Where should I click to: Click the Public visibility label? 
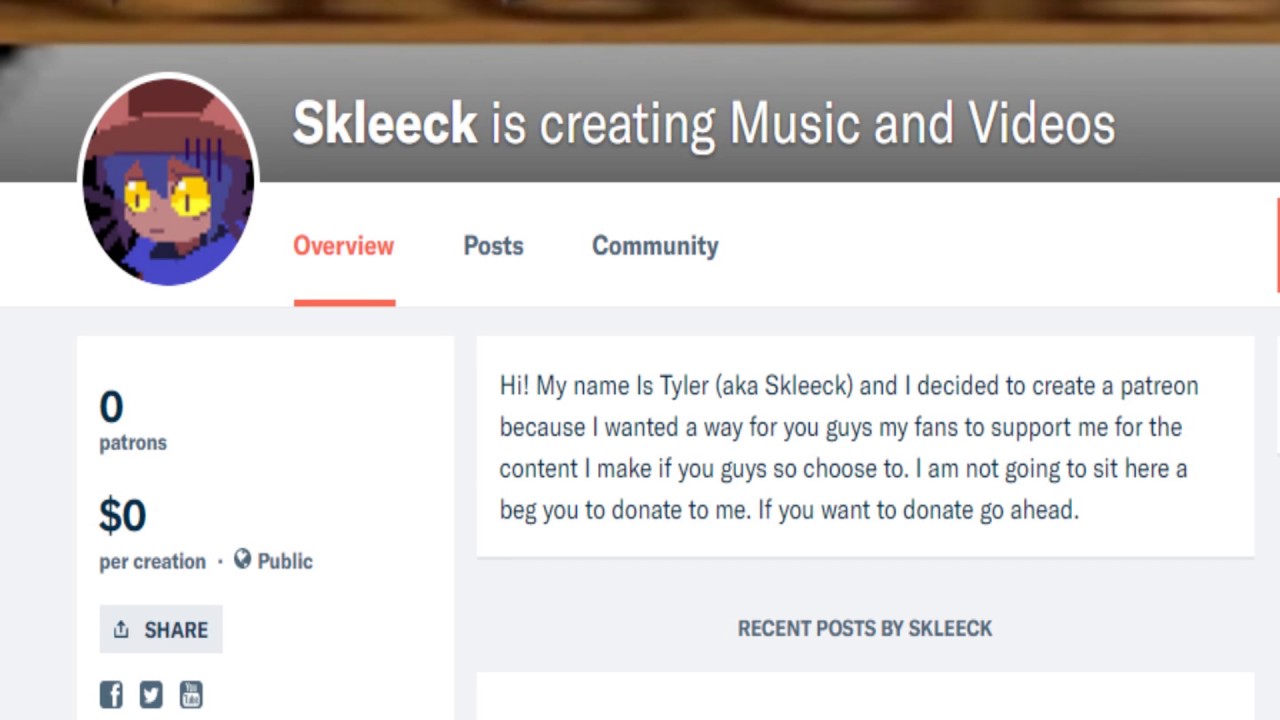coord(285,561)
